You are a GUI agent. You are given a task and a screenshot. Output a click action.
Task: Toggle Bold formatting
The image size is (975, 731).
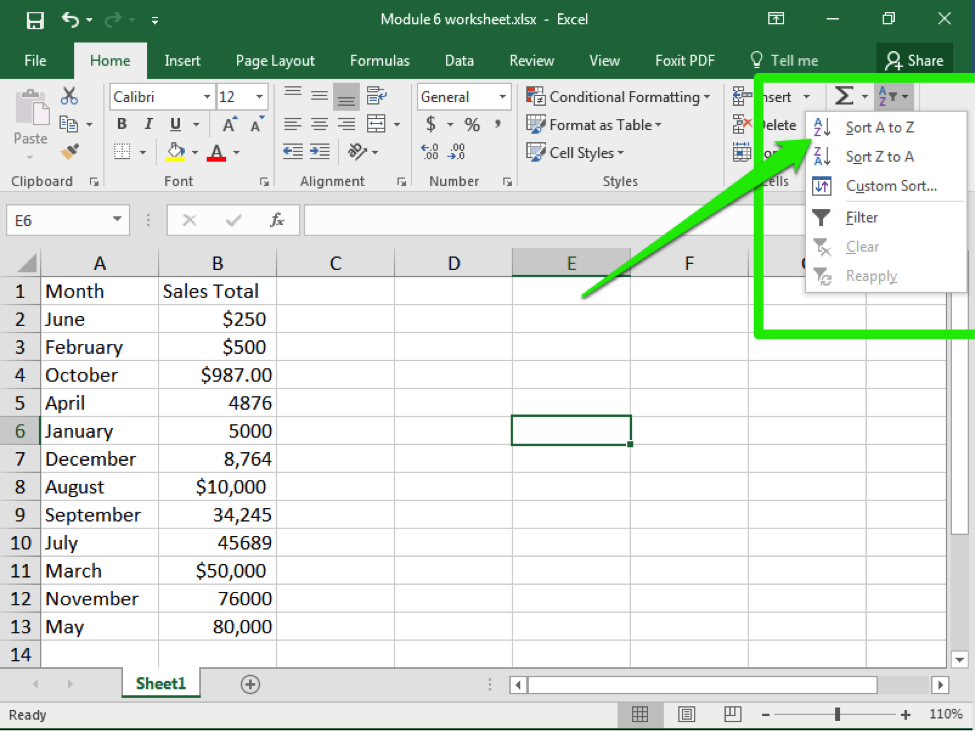click(122, 125)
